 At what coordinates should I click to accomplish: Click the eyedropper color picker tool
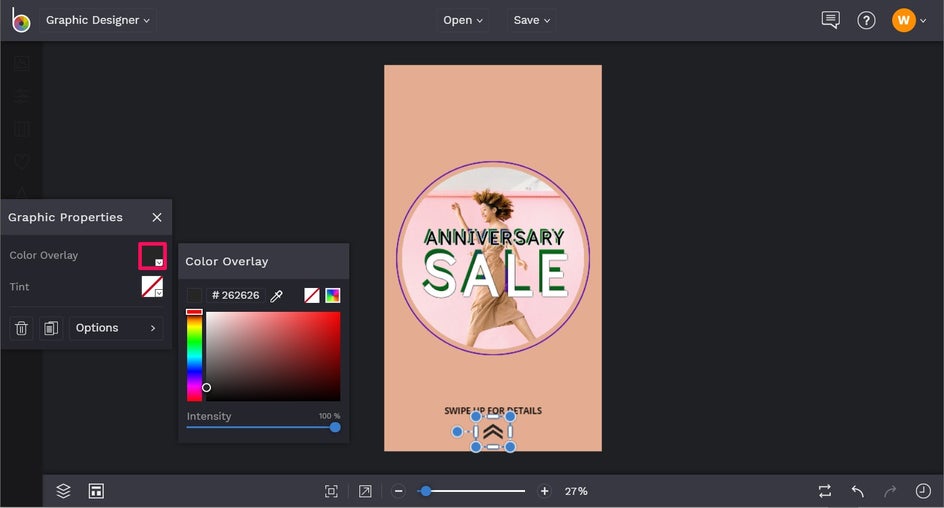click(x=277, y=296)
